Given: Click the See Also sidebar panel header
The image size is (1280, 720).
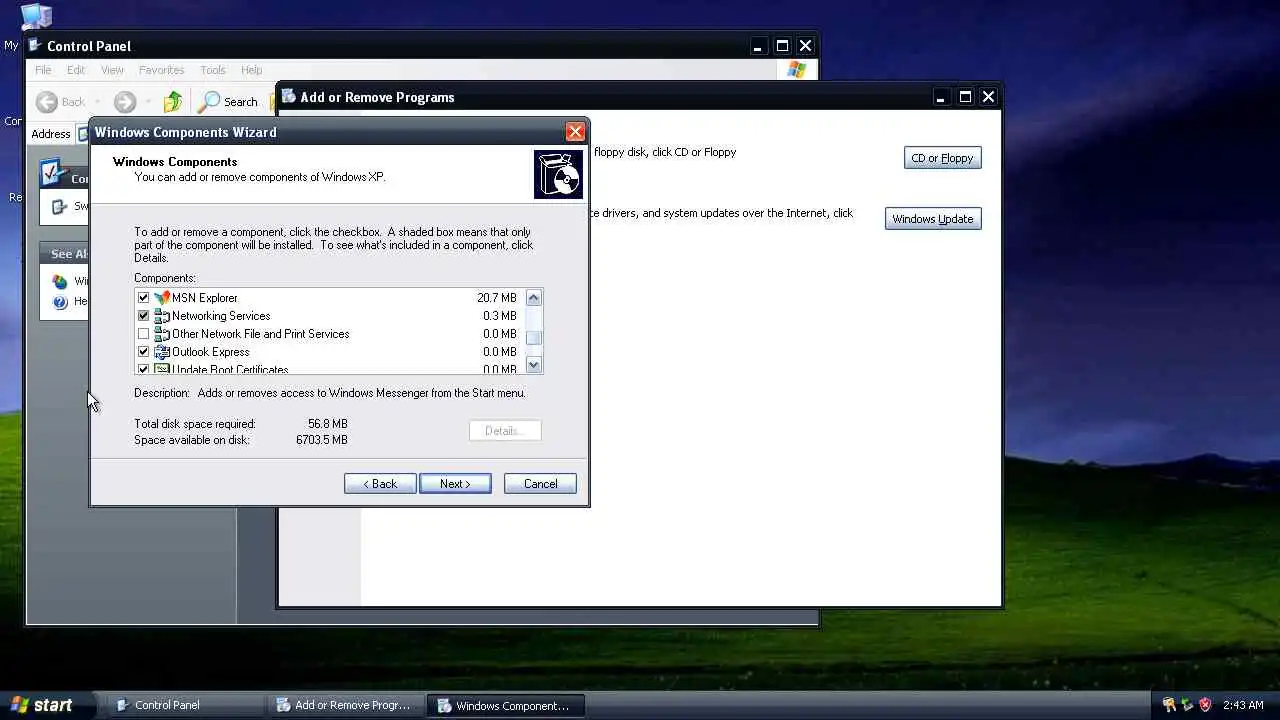Looking at the screenshot, I should click(65, 254).
